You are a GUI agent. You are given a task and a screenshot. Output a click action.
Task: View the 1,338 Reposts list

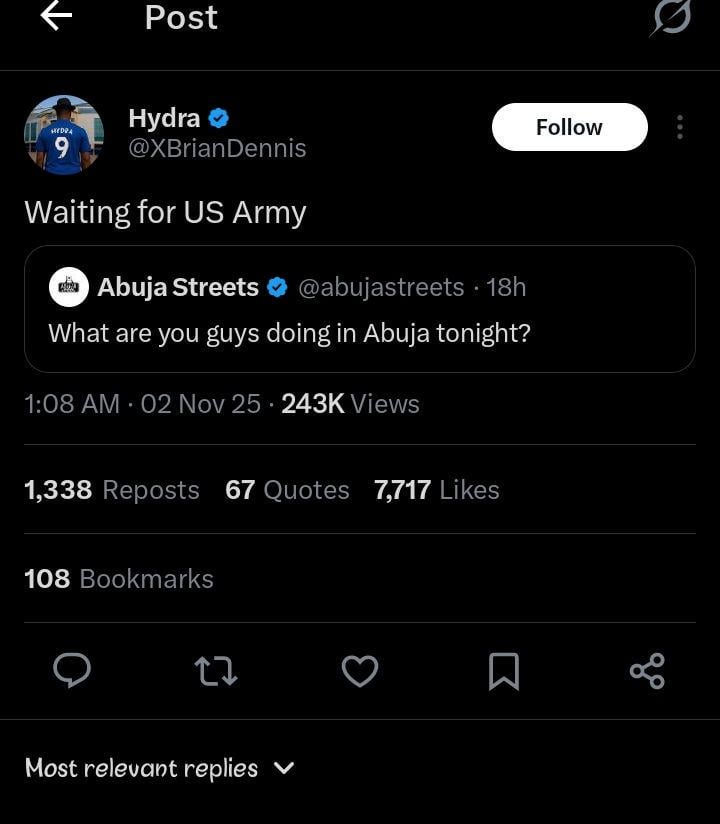point(111,490)
